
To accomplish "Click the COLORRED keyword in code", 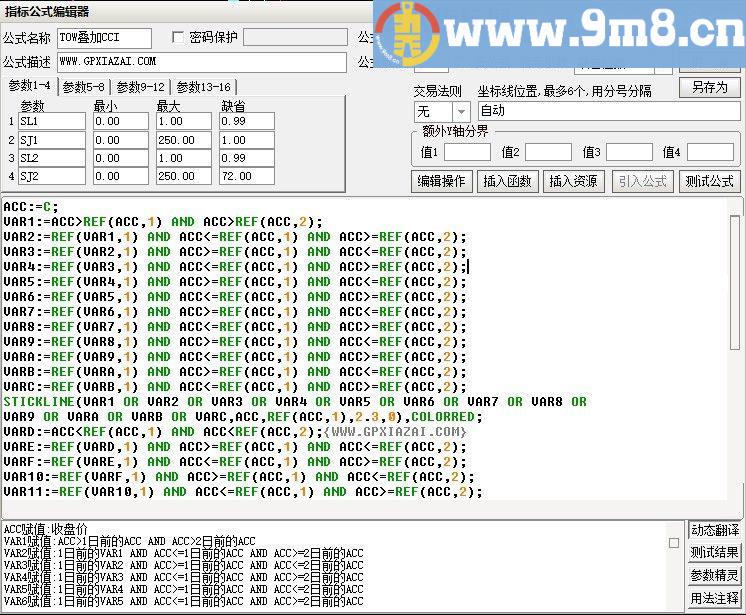I will [443, 417].
